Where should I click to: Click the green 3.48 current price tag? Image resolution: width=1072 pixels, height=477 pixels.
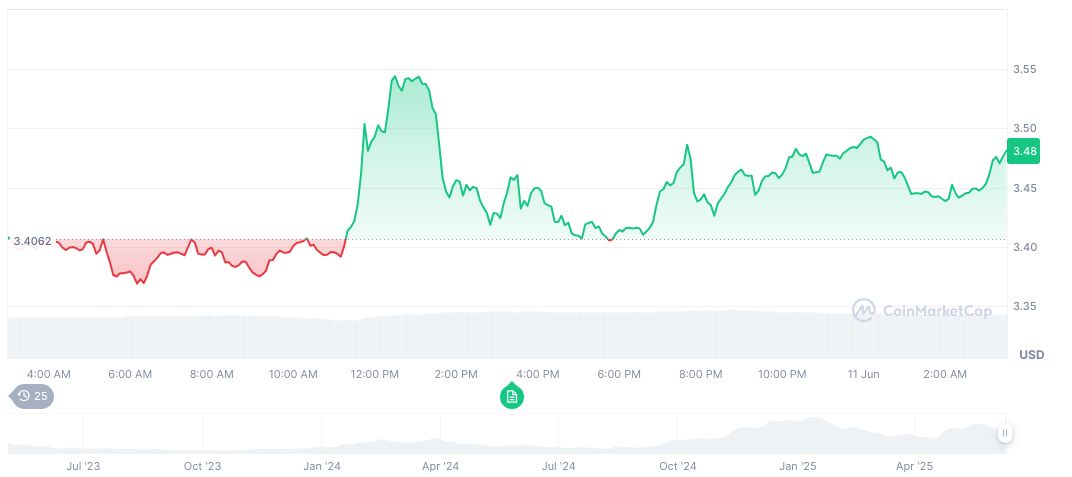[1024, 151]
